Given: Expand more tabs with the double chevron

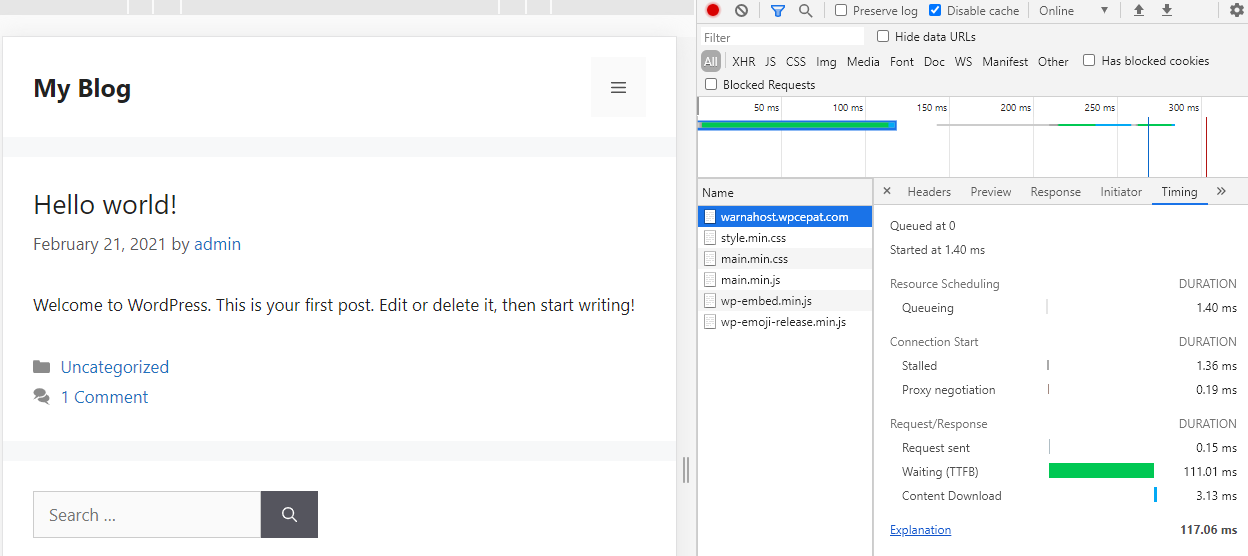Looking at the screenshot, I should 1221,191.
